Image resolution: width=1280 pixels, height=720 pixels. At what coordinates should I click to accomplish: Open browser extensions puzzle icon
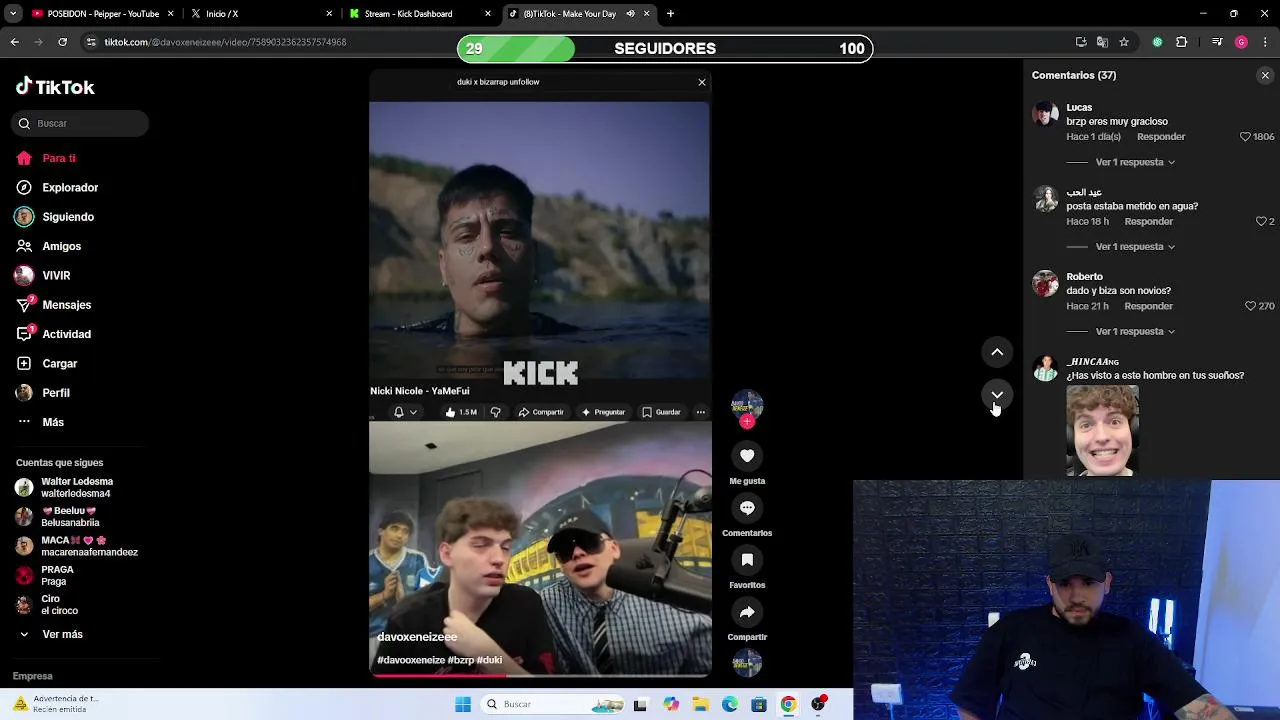(1182, 42)
